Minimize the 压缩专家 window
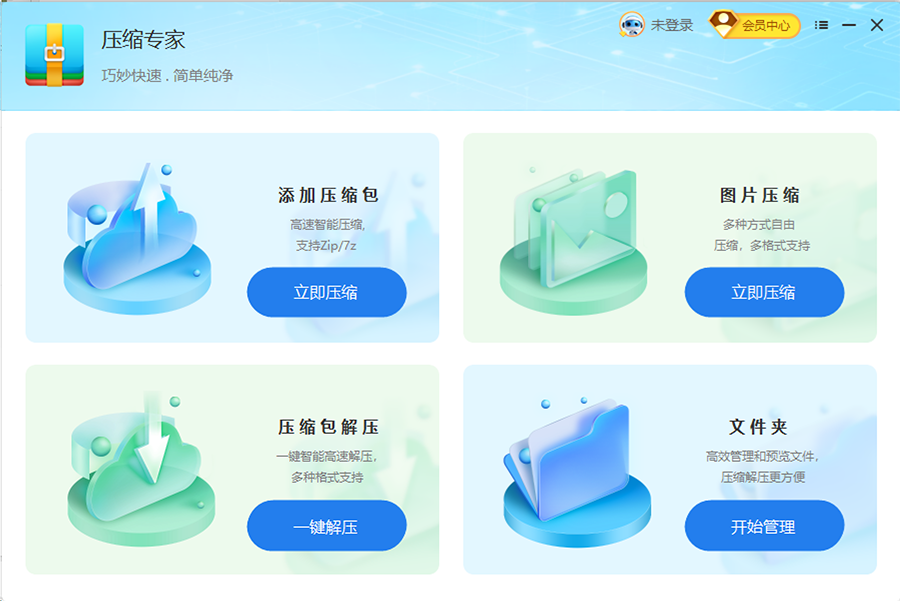The image size is (900, 601). 849,25
